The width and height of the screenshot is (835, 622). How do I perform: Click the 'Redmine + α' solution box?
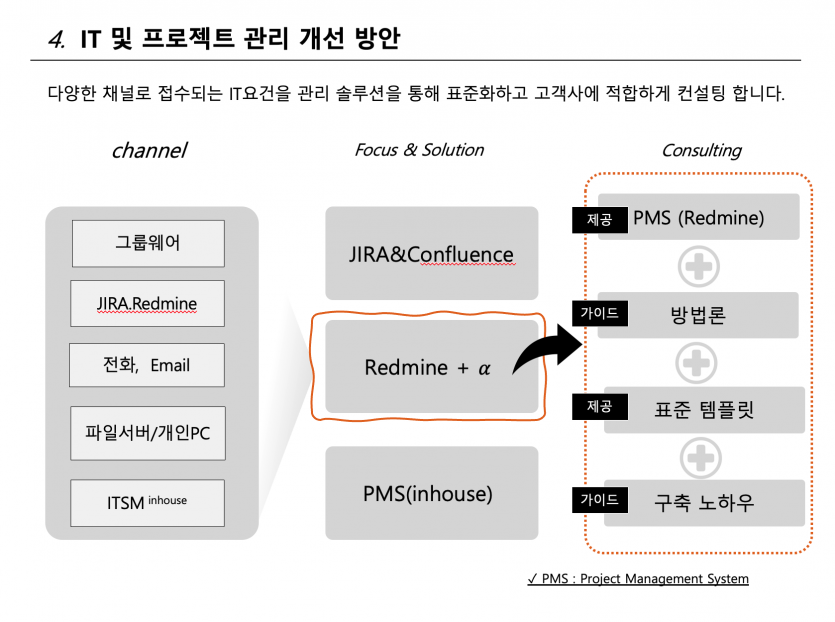(432, 366)
